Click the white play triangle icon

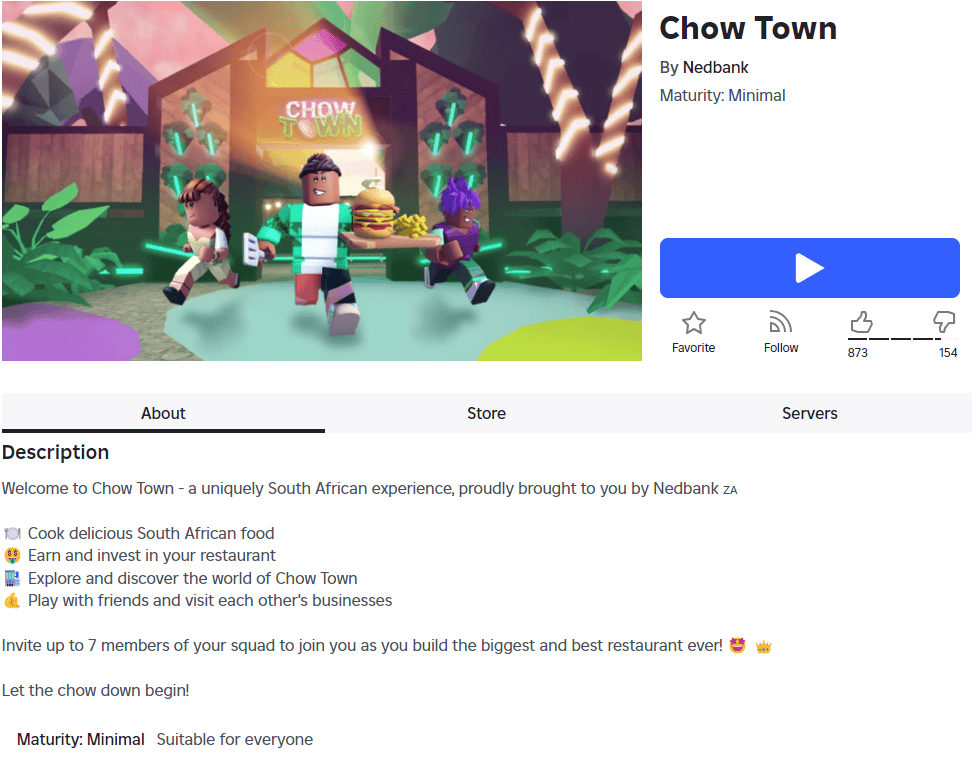810,268
